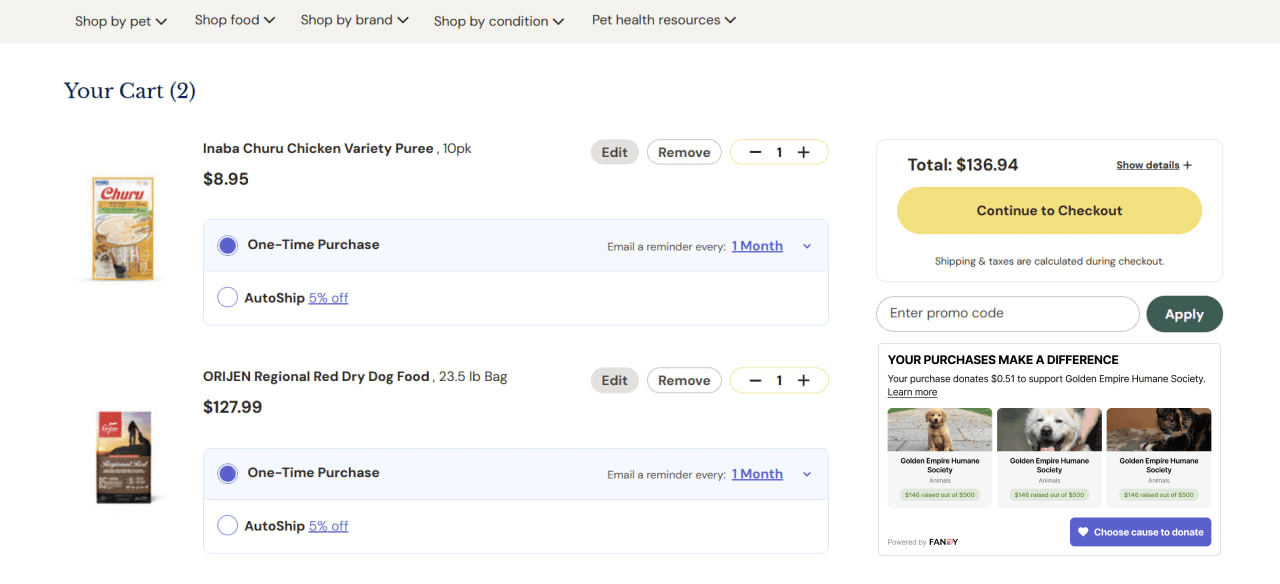Image resolution: width=1280 pixels, height=584 pixels.
Task: Remove ORIJEN dog food from the cart
Action: pos(684,380)
